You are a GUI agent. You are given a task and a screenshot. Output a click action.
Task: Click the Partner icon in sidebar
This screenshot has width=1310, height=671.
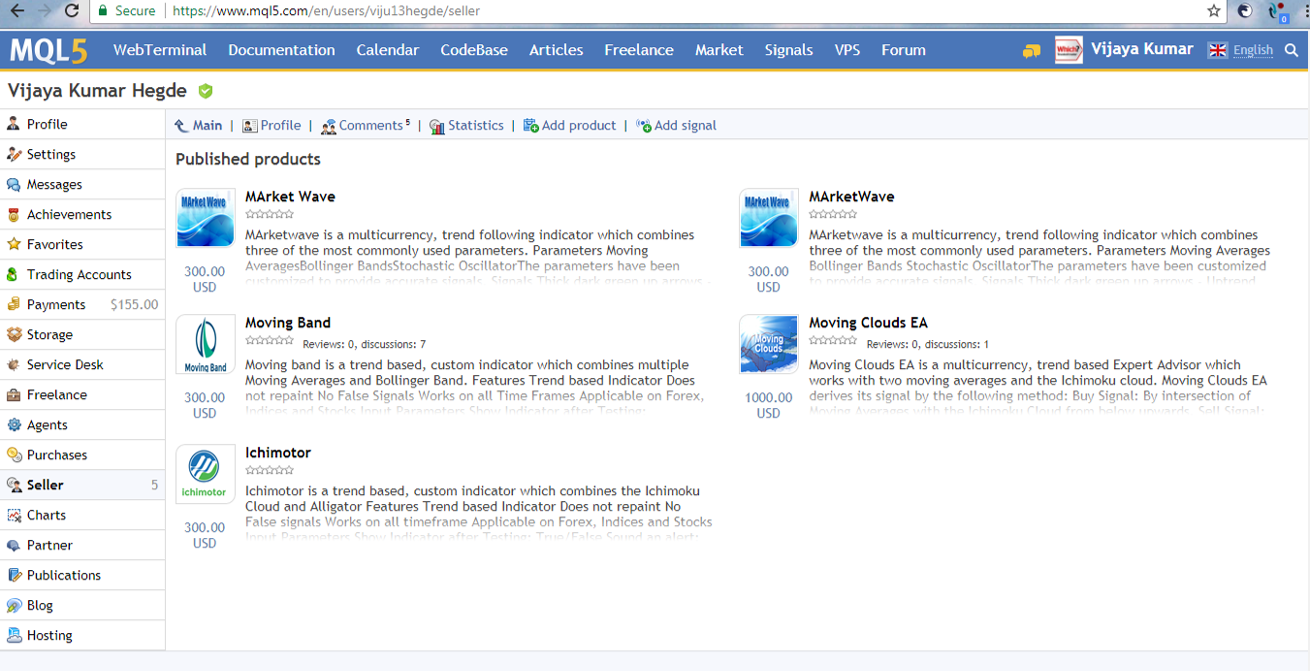click(x=13, y=545)
